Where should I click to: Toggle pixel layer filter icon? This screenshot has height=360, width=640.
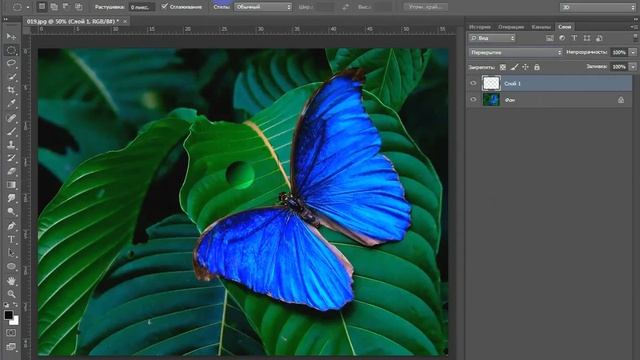tap(550, 38)
